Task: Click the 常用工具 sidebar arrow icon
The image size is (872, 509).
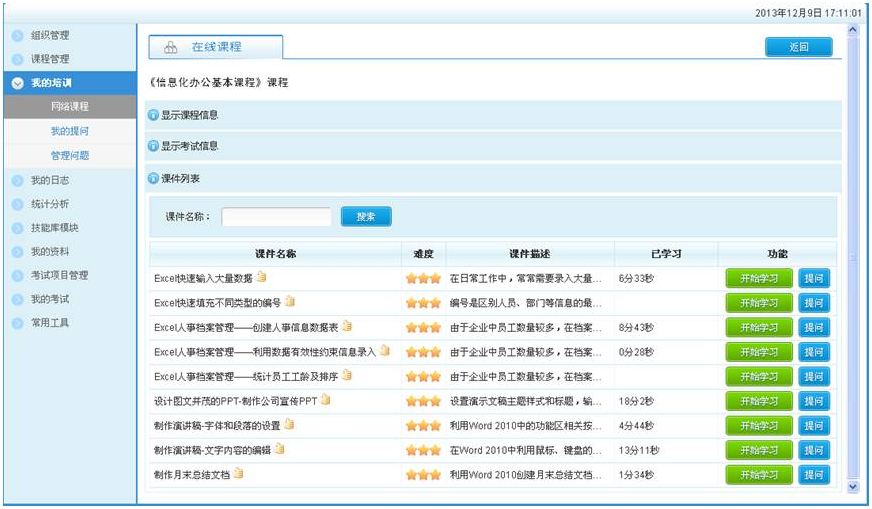Action: (x=17, y=323)
